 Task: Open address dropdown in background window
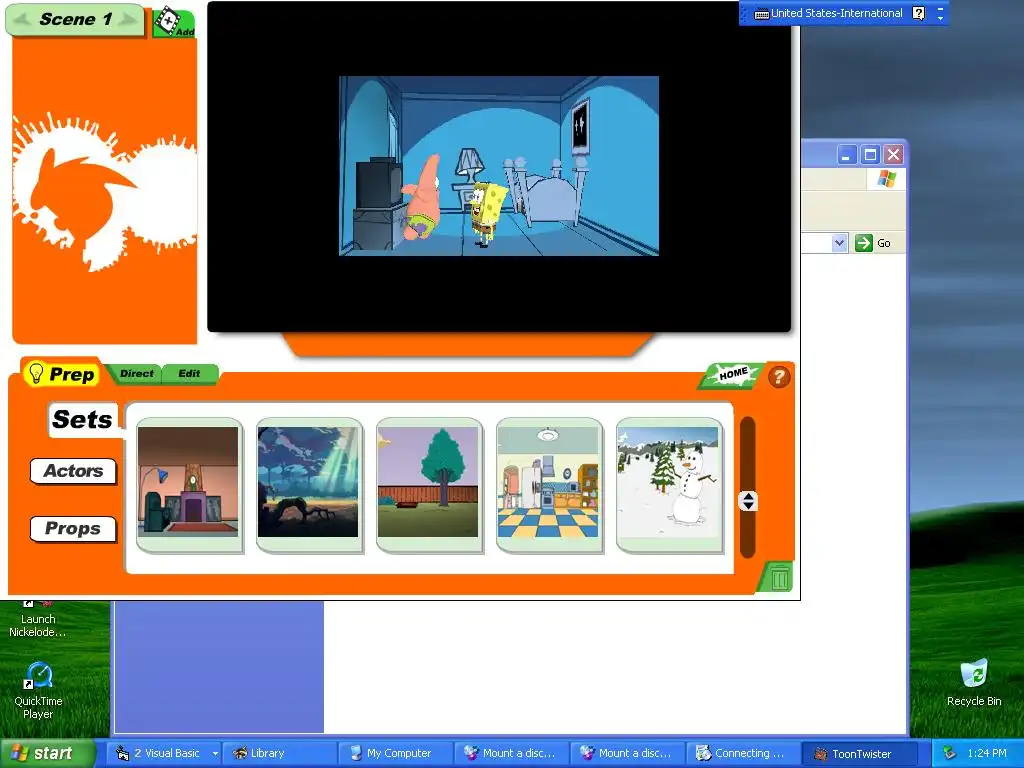[839, 243]
